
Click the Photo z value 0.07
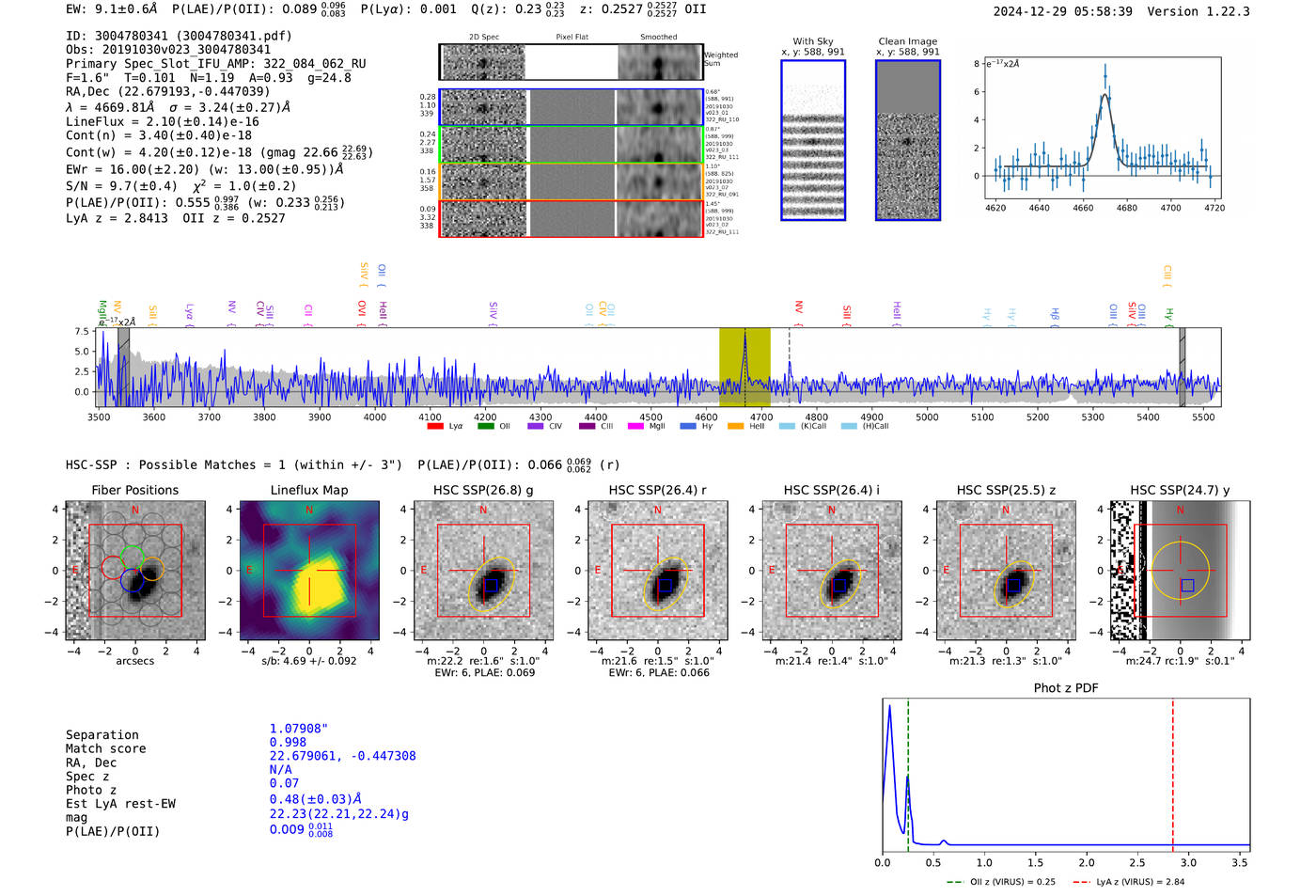(284, 783)
